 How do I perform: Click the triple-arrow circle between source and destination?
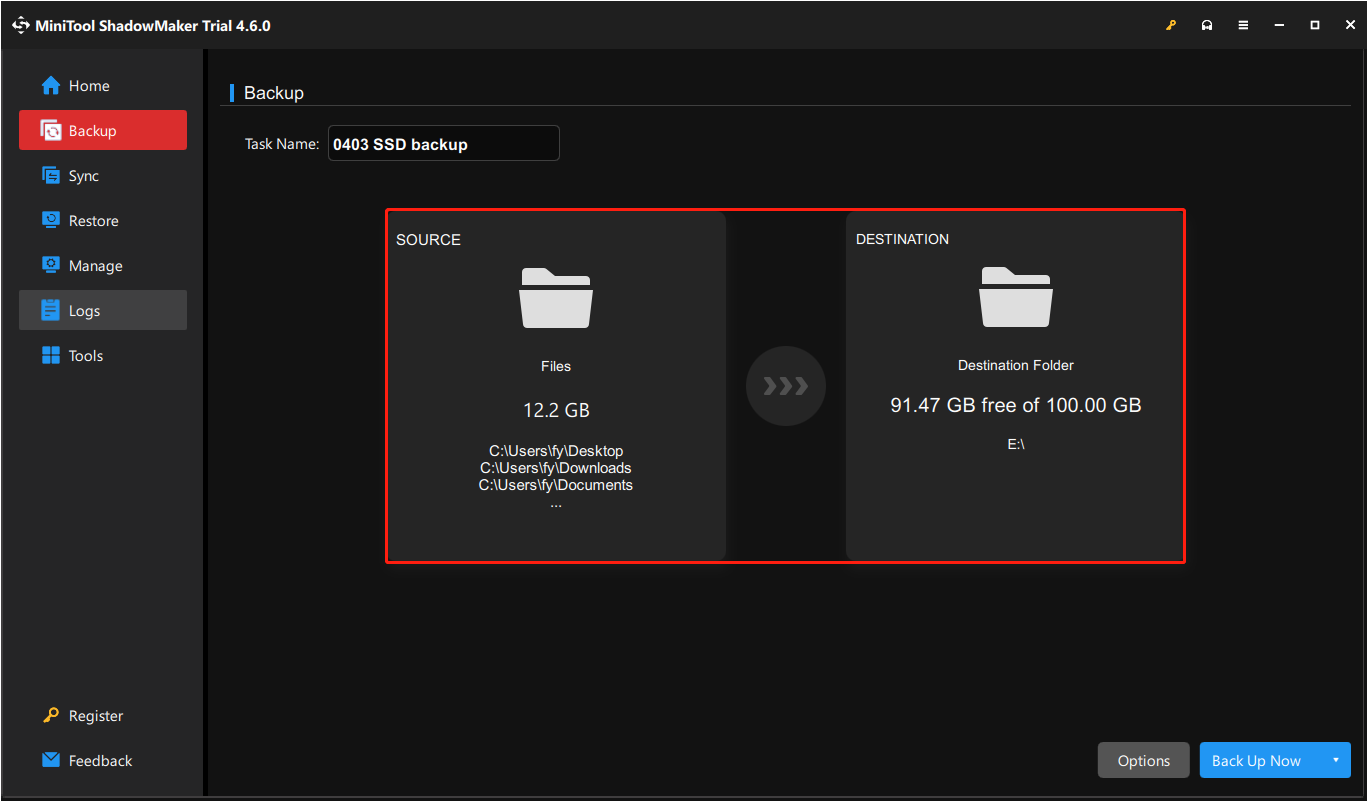click(x=786, y=386)
